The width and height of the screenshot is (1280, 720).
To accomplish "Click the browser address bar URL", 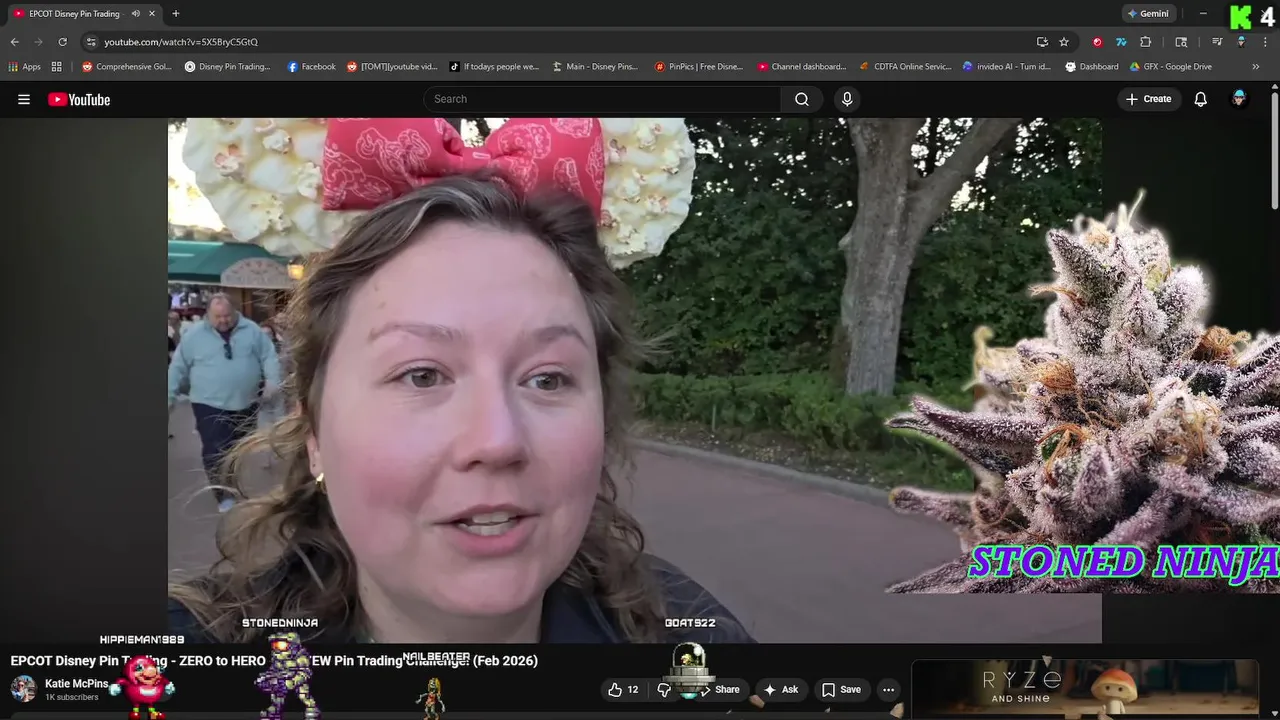I will pyautogui.click(x=181, y=42).
